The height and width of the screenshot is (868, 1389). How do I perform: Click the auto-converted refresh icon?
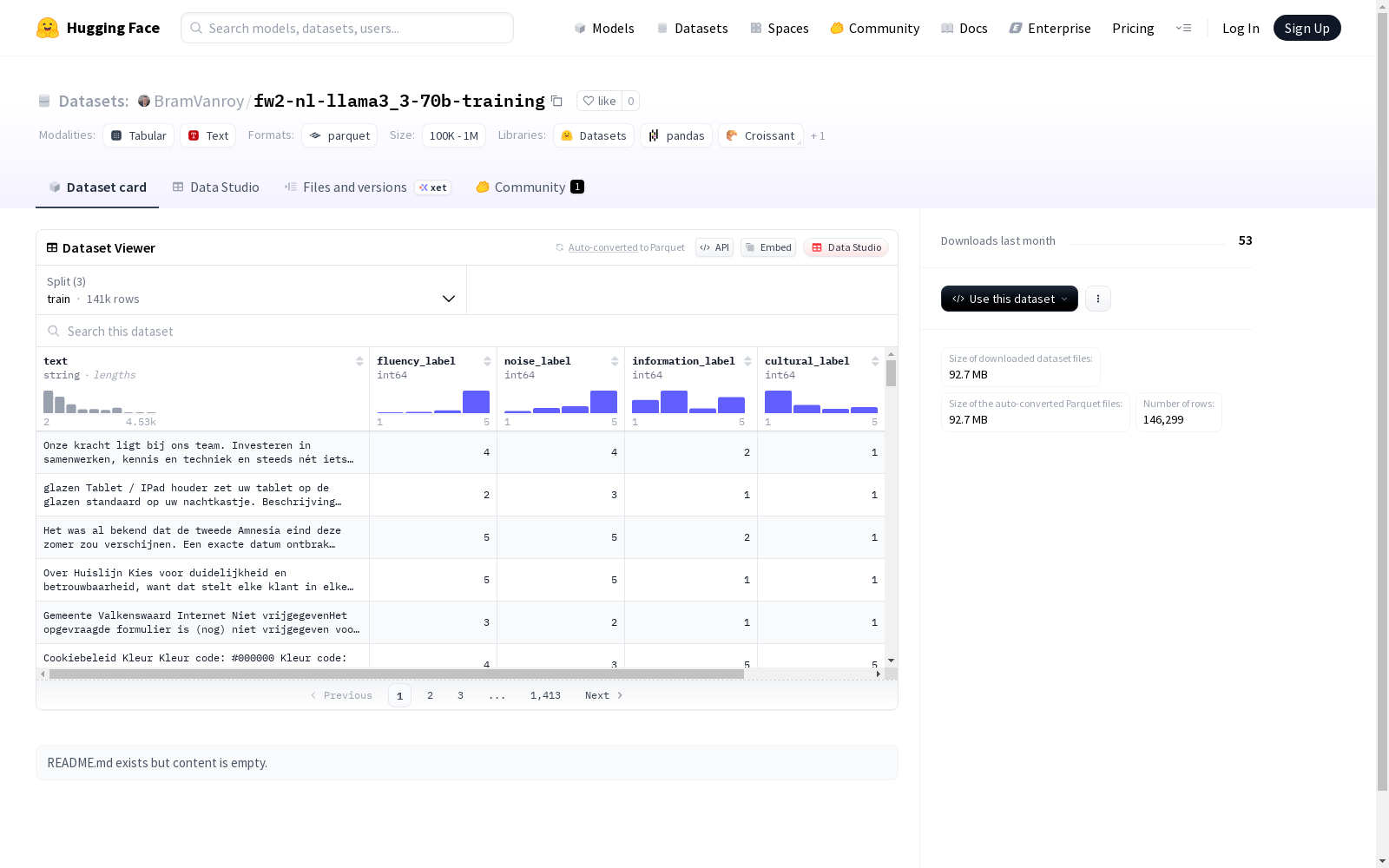pyautogui.click(x=560, y=247)
